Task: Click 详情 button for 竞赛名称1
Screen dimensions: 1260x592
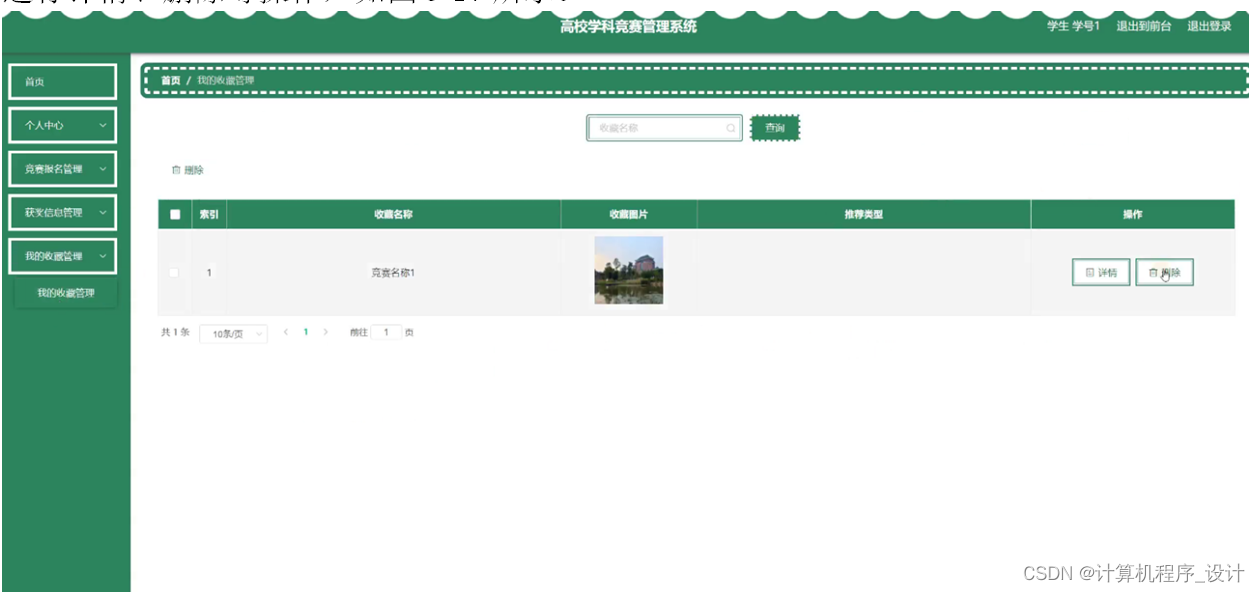Action: 1101,272
